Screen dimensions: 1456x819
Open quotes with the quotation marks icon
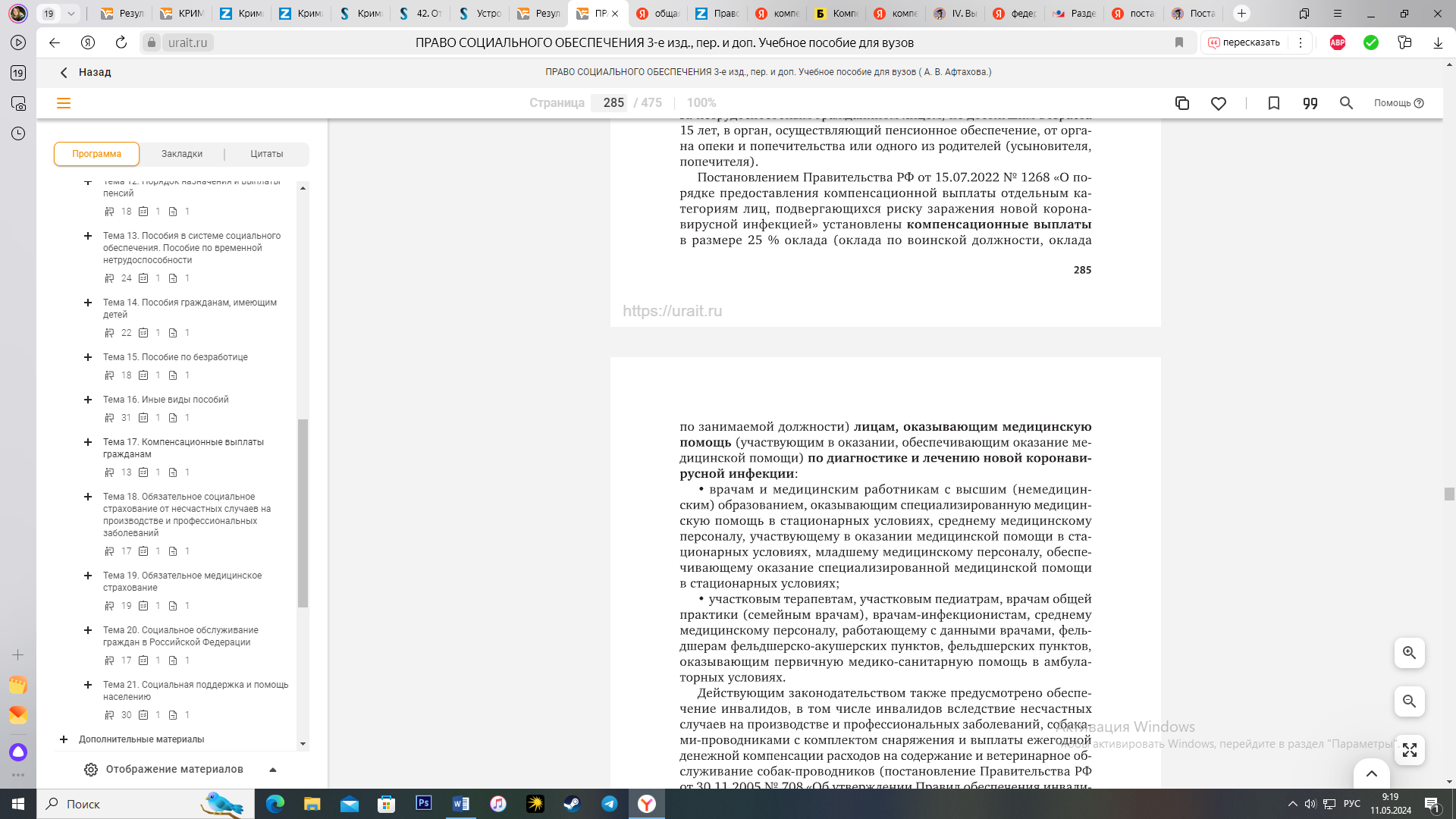(x=1310, y=103)
